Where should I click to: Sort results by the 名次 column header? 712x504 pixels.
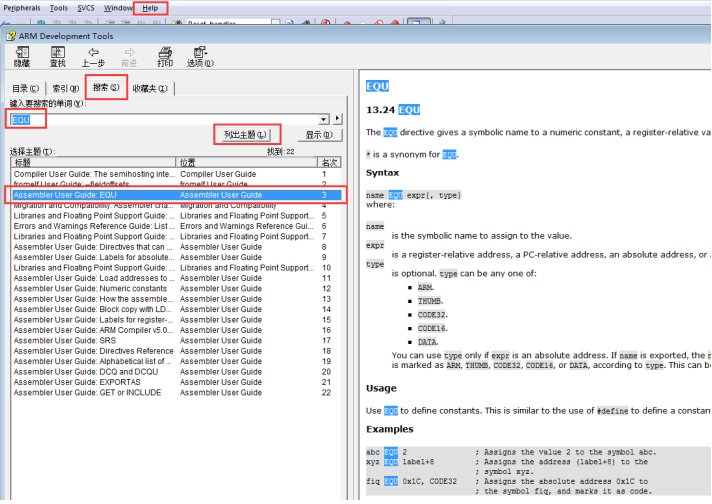[x=329, y=162]
